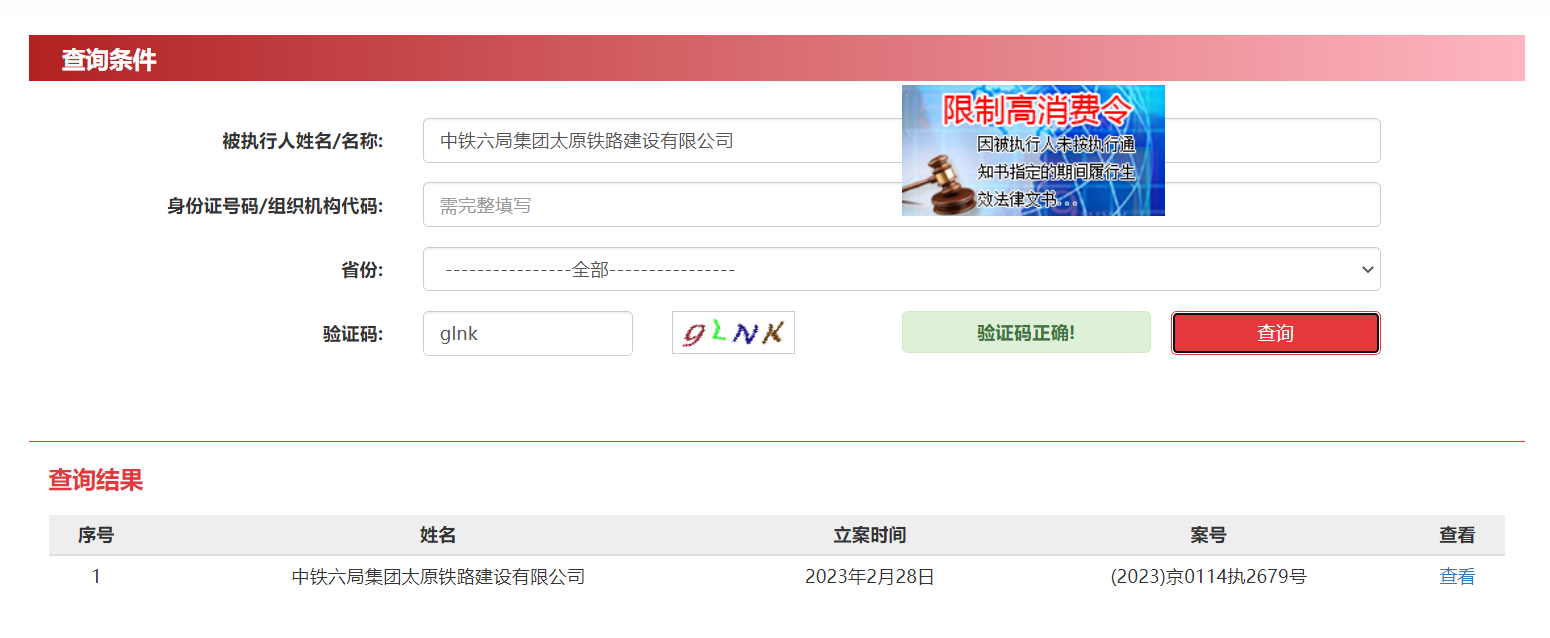Click the 验证码正确! status message
Screen dimensions: 1550x638
[1026, 332]
